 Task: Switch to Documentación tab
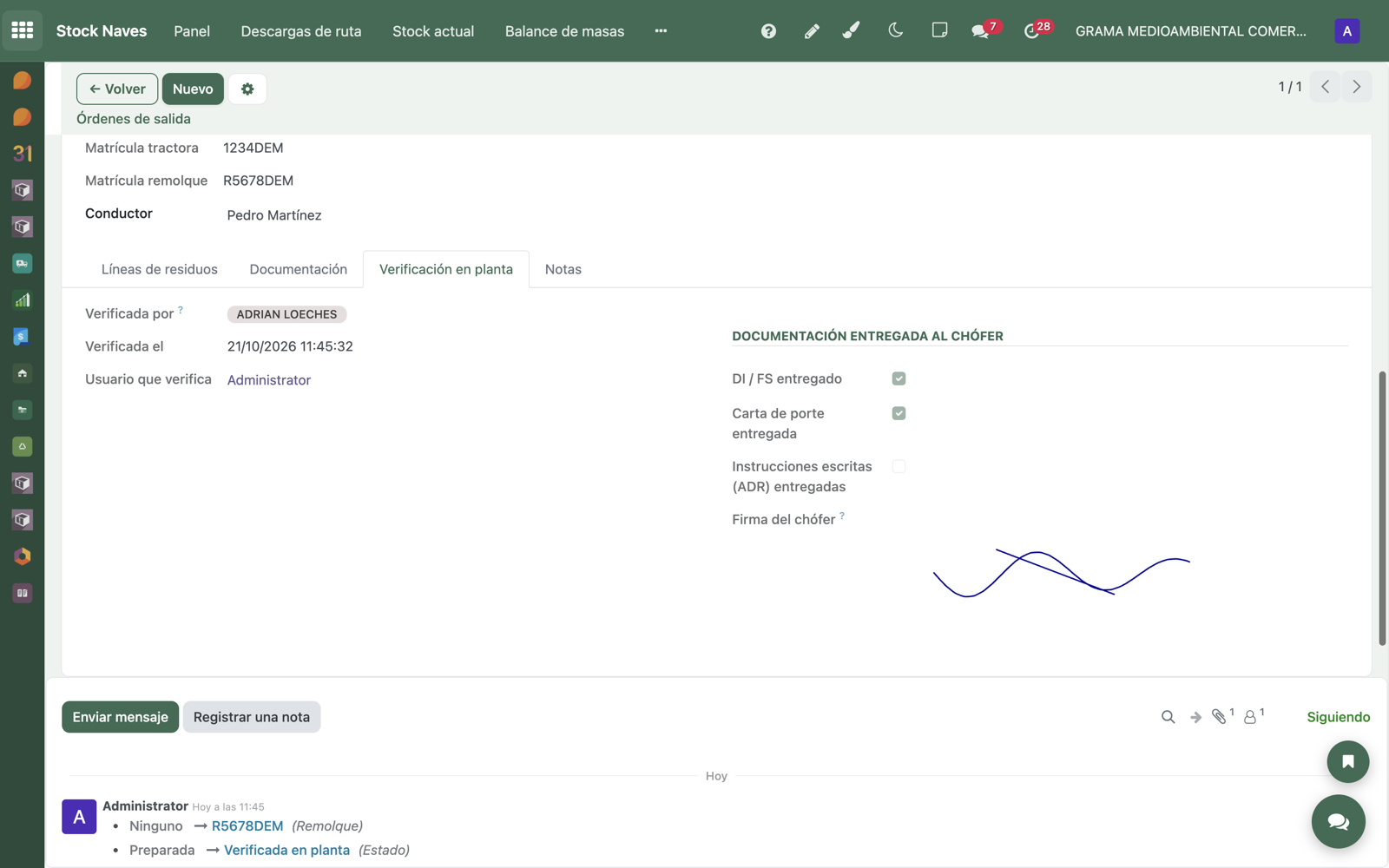point(299,269)
